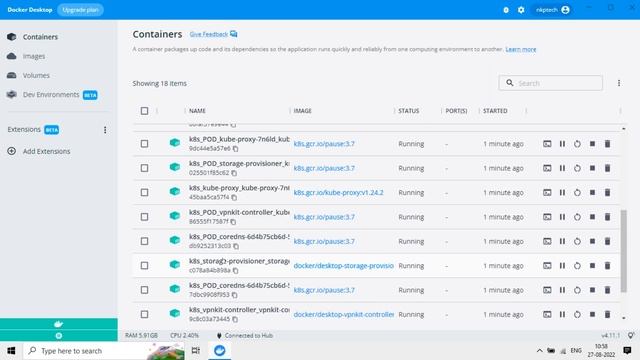Stop the k8s_POD_kube-proxy container
Image resolution: width=640 pixels, height=360 pixels.
[x=592, y=144]
